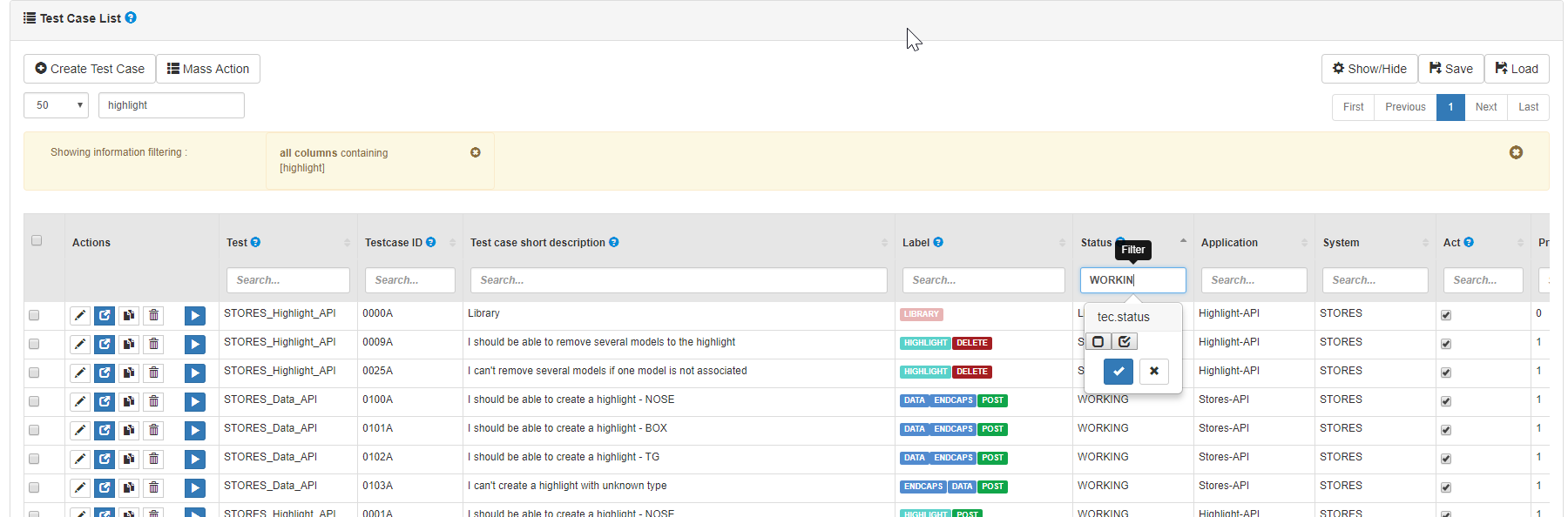The image size is (1568, 517).
Task: Click Create Test Case button
Action: 90,69
